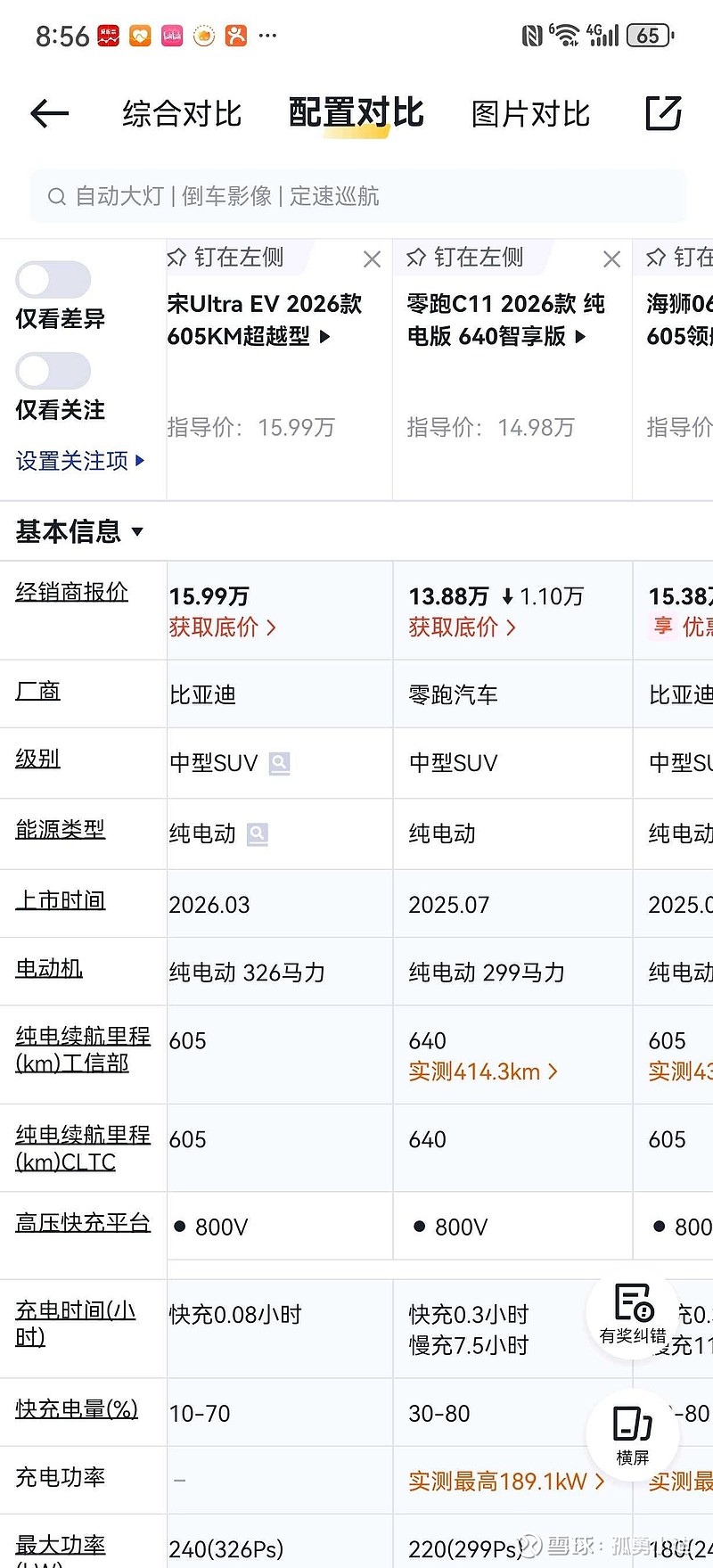Tap the battery indicator
Viewport: 713px width, 1568px height.
point(650,36)
